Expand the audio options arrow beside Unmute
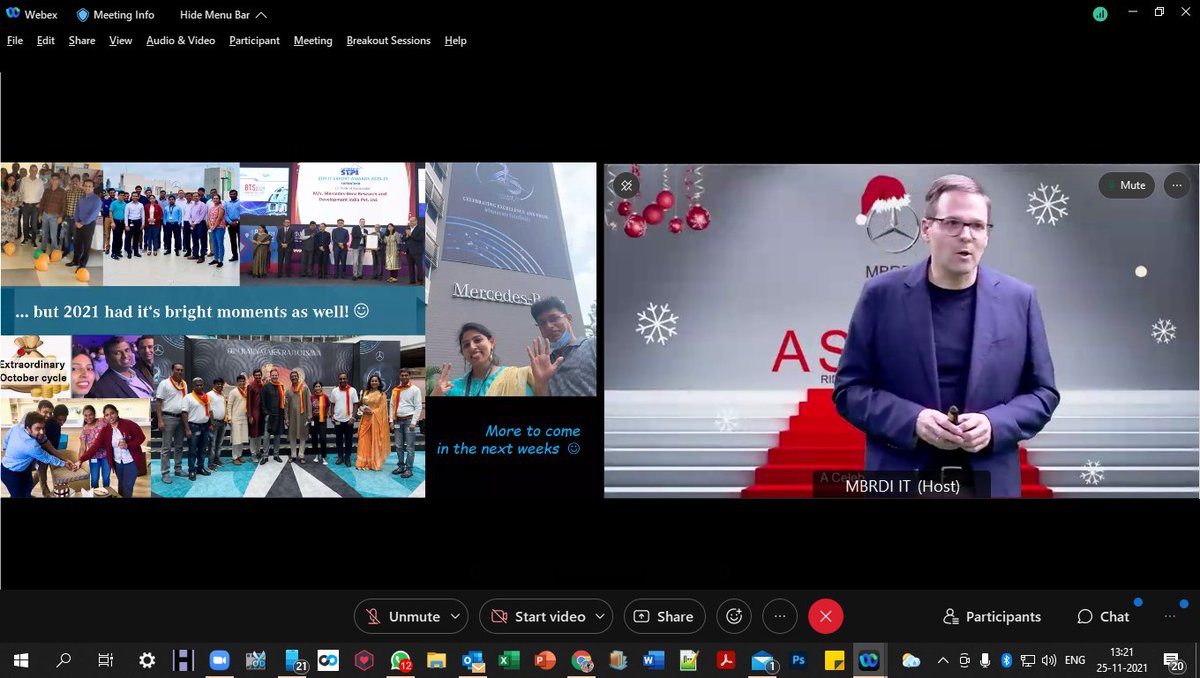Image resolution: width=1200 pixels, height=678 pixels. coord(456,616)
